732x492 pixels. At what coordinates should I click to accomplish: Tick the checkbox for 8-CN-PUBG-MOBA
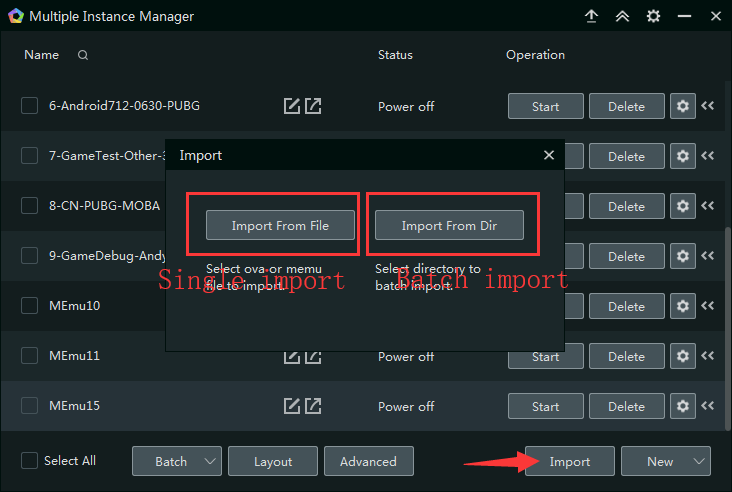30,206
